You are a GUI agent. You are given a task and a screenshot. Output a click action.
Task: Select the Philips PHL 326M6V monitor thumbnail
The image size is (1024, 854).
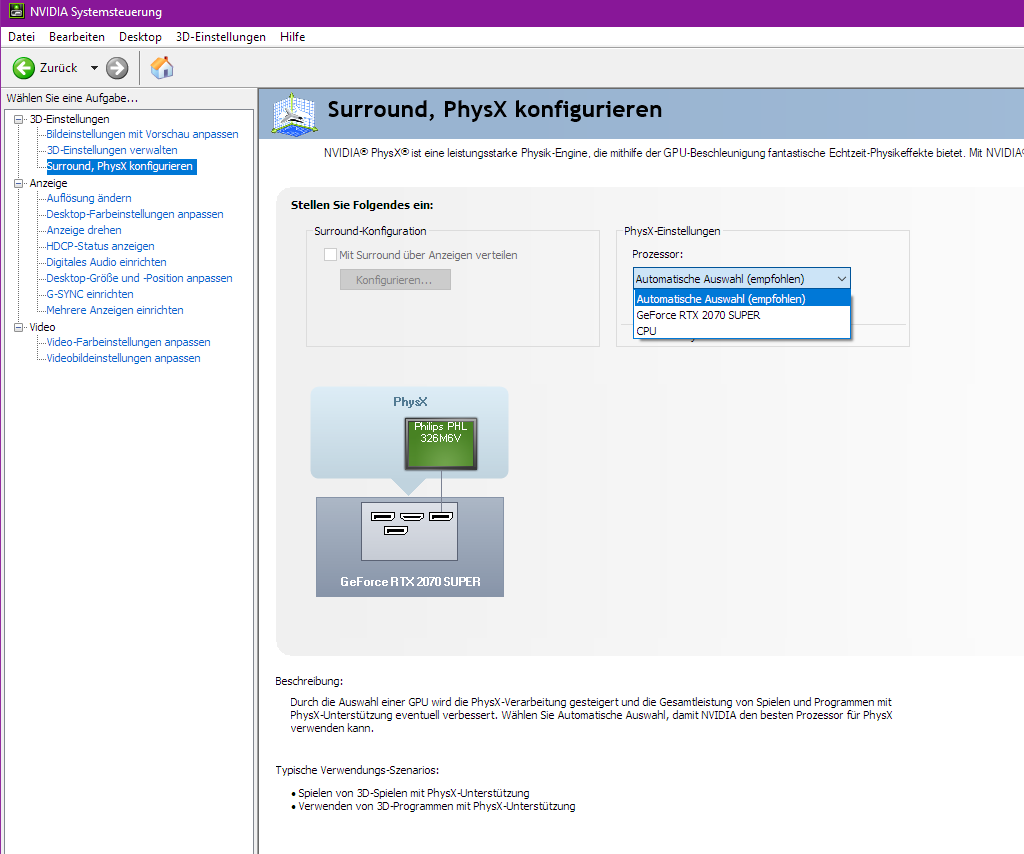tap(441, 444)
